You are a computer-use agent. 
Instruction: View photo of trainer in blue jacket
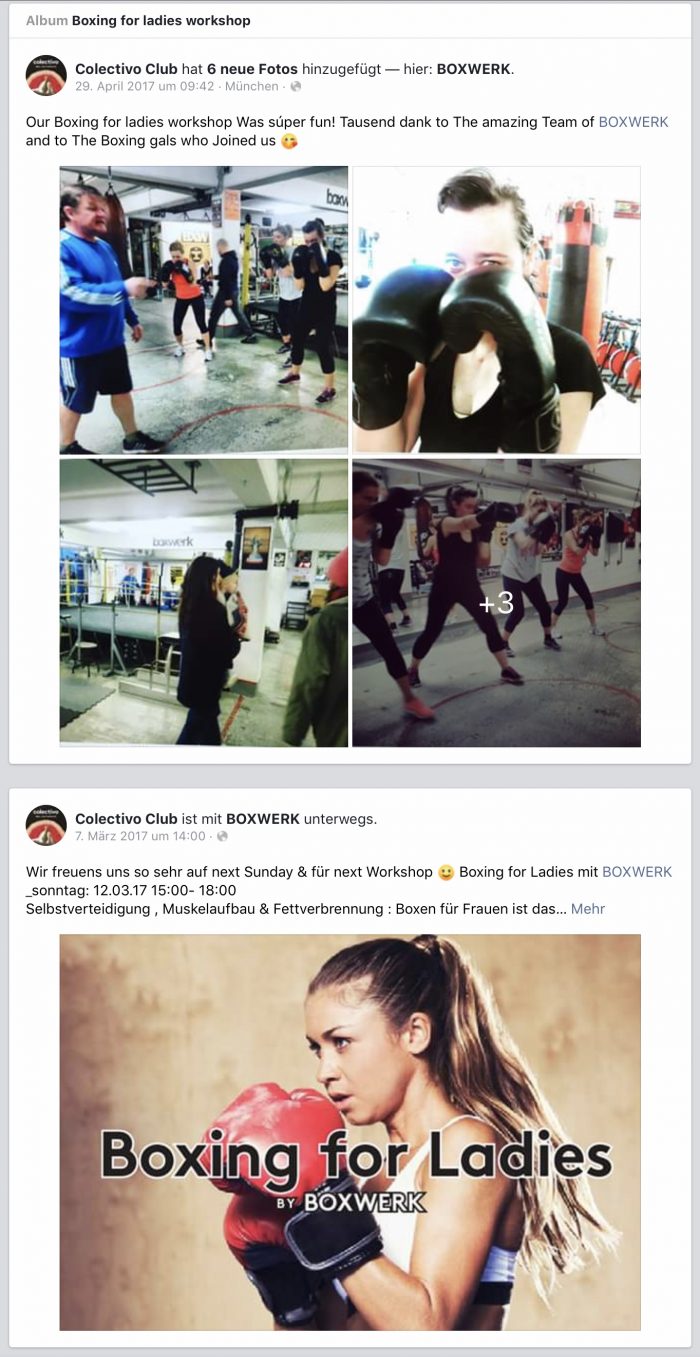pos(204,310)
